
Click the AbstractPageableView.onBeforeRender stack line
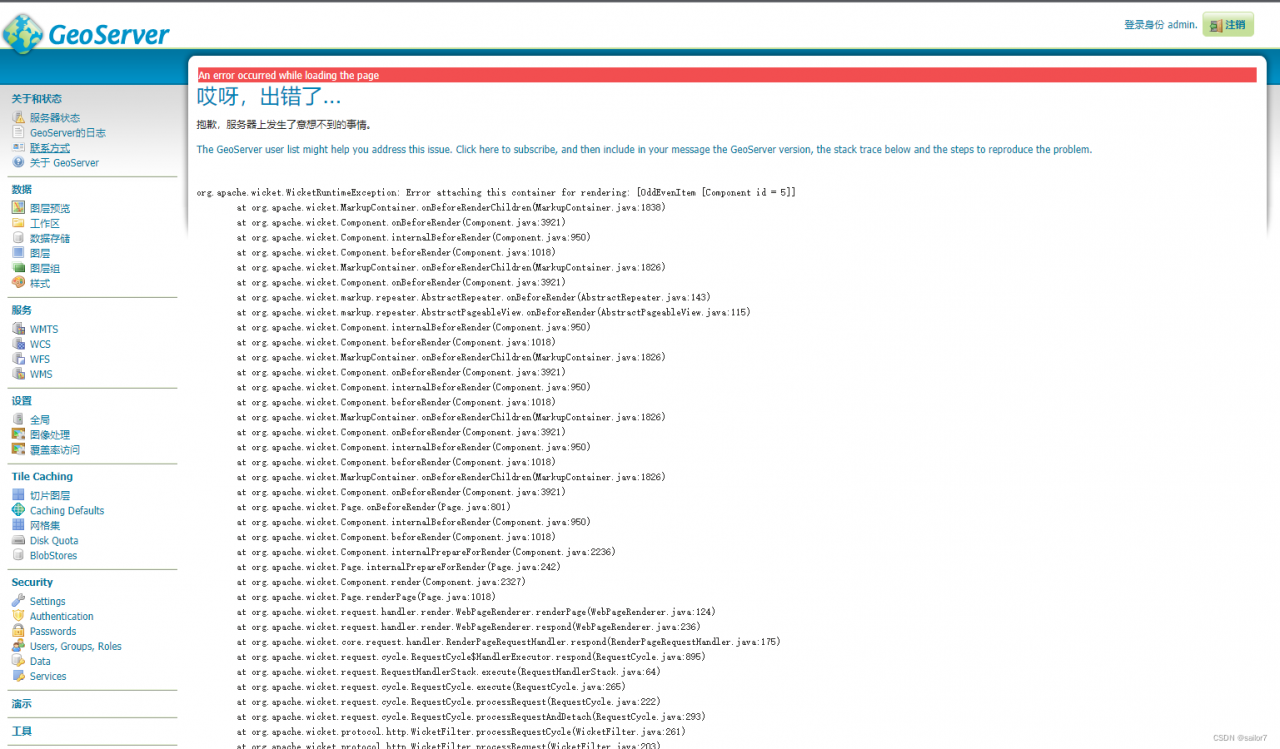(x=494, y=312)
